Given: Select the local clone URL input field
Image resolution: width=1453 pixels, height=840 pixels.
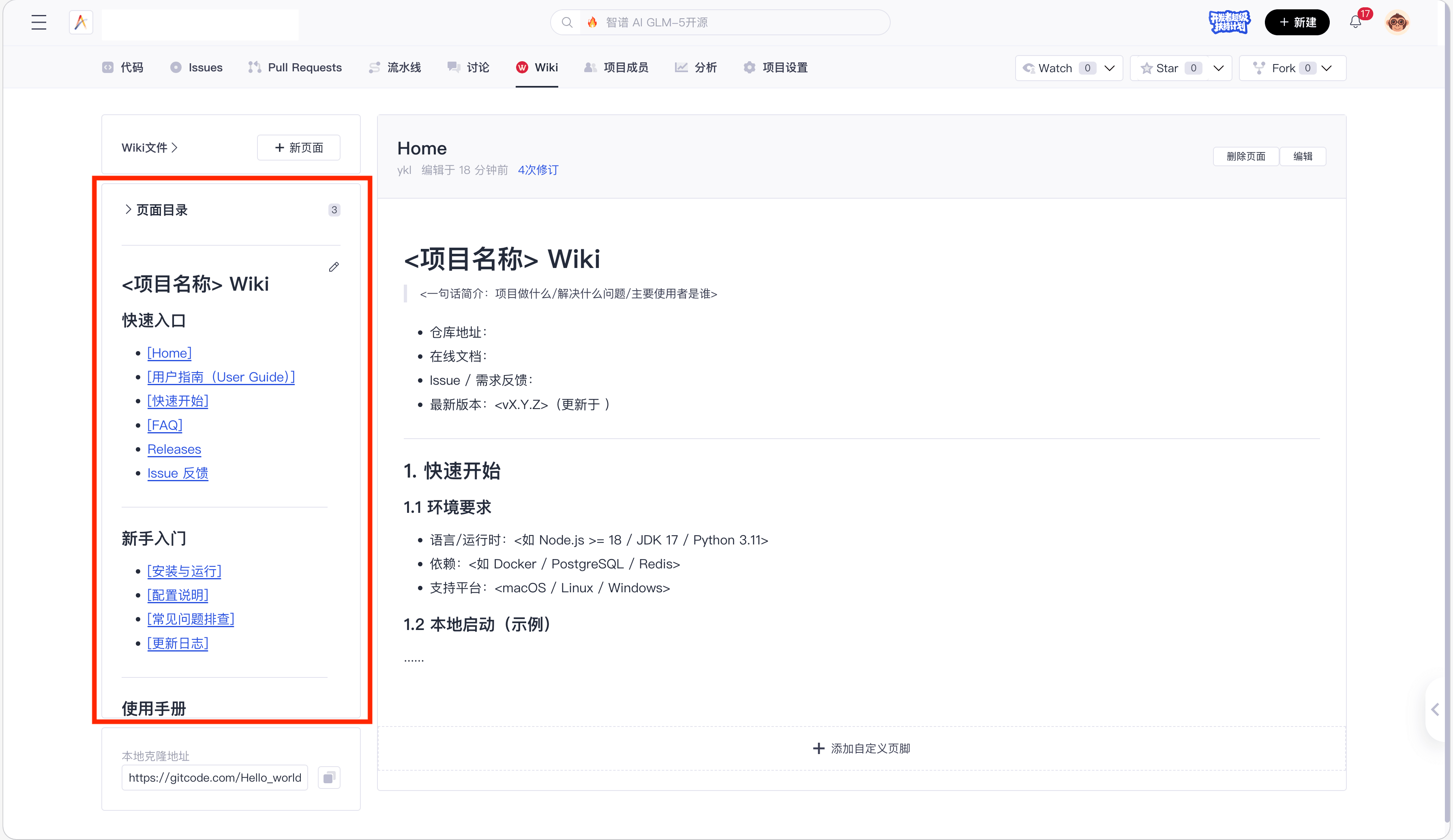Looking at the screenshot, I should pos(214,777).
